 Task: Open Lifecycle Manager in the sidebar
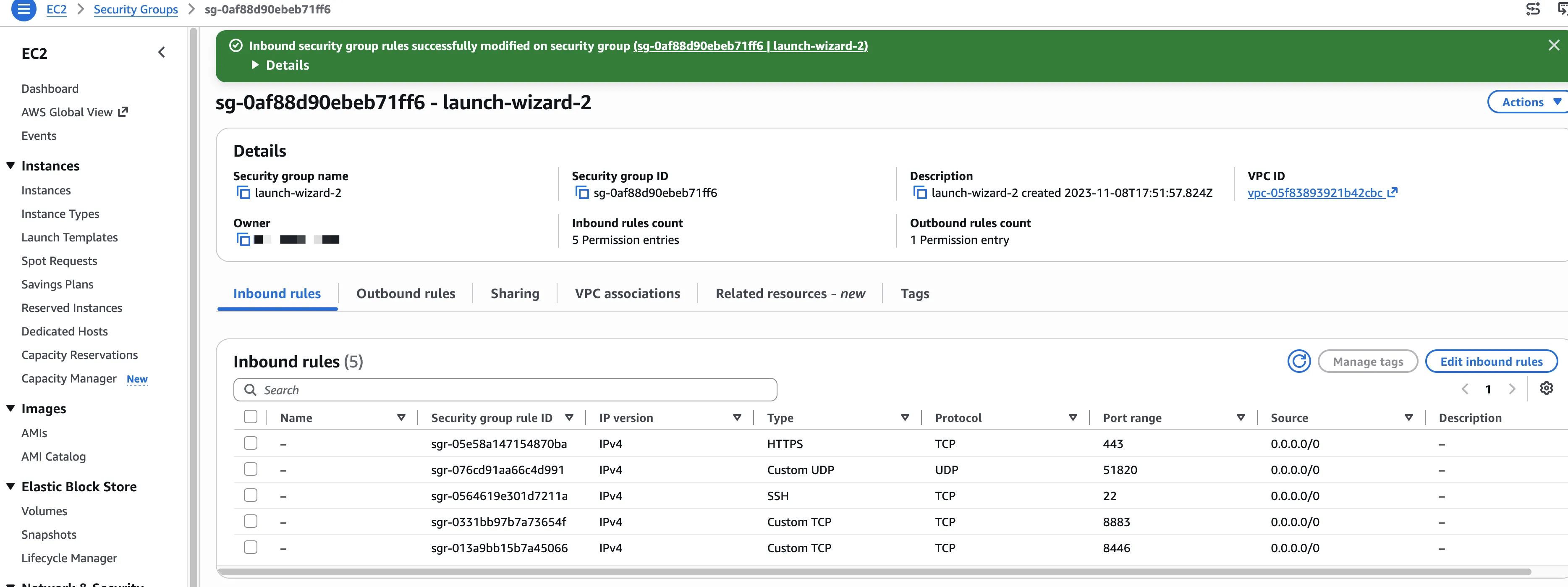(x=69, y=558)
